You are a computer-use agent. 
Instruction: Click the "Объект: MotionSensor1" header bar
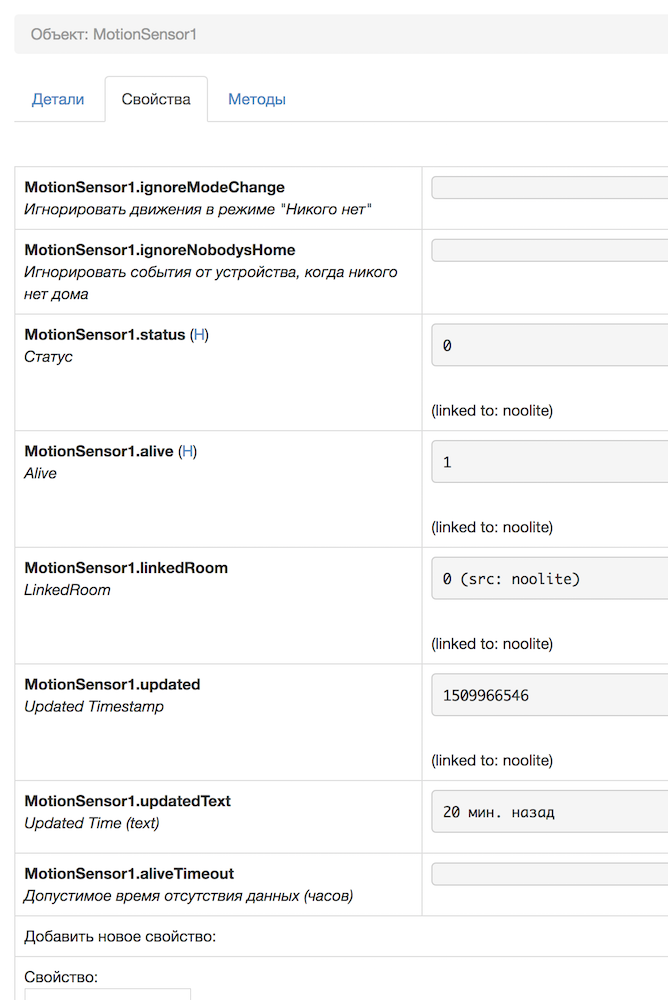[x=340, y=34]
